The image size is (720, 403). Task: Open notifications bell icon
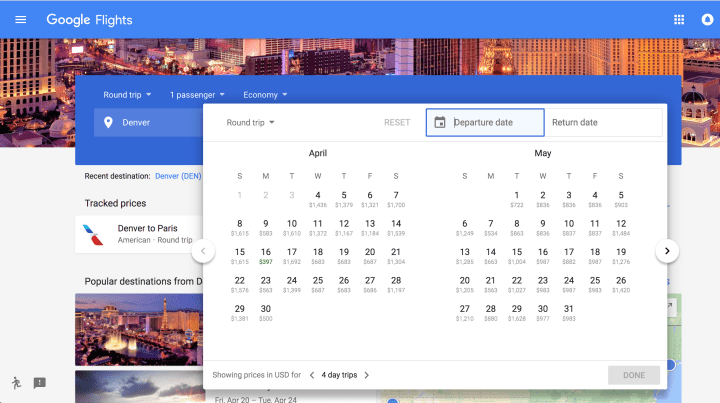(x=707, y=20)
